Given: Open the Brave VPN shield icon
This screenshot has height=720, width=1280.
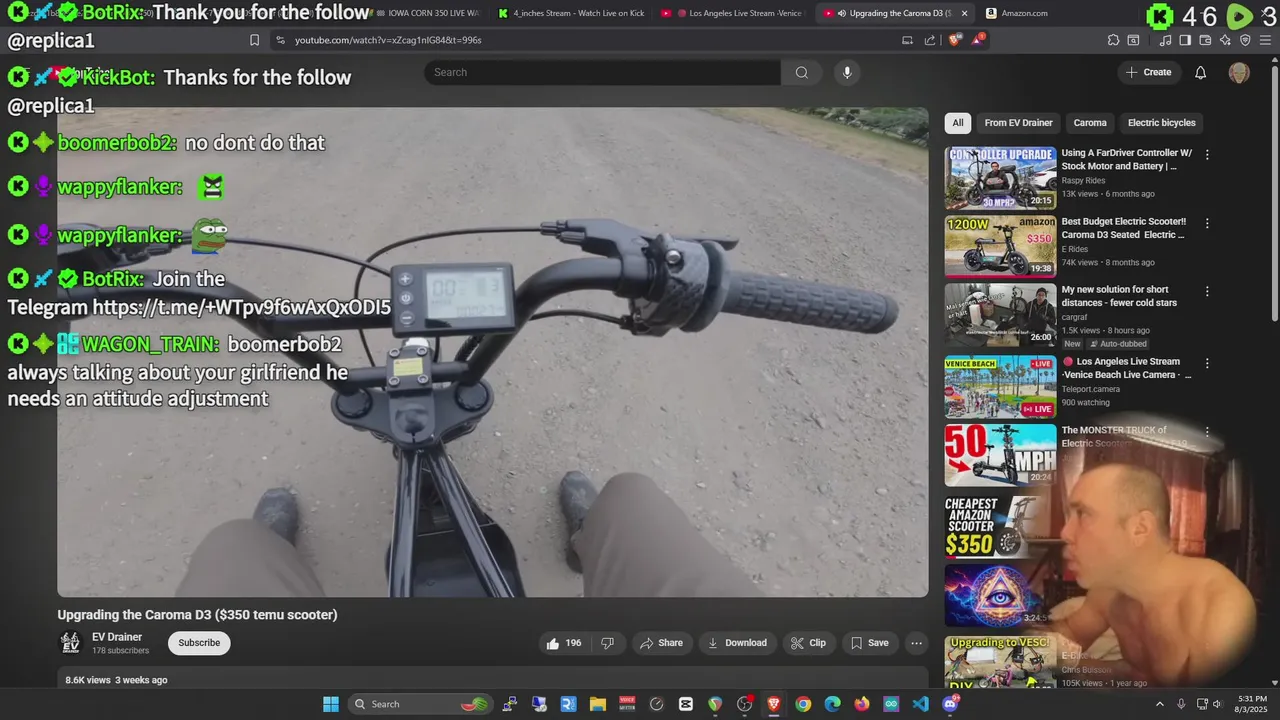Looking at the screenshot, I should (x=1245, y=40).
